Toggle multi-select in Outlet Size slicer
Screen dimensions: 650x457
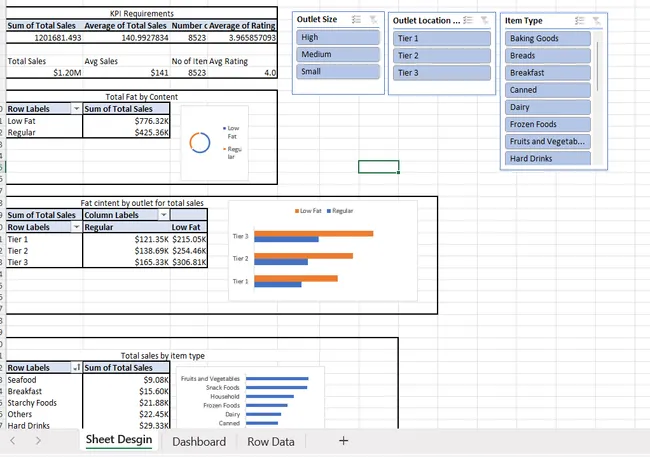(x=357, y=19)
